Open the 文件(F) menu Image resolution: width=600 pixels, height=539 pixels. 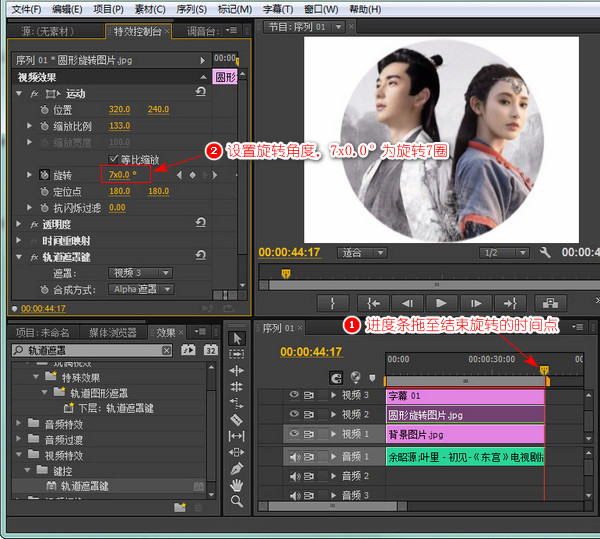(26, 9)
